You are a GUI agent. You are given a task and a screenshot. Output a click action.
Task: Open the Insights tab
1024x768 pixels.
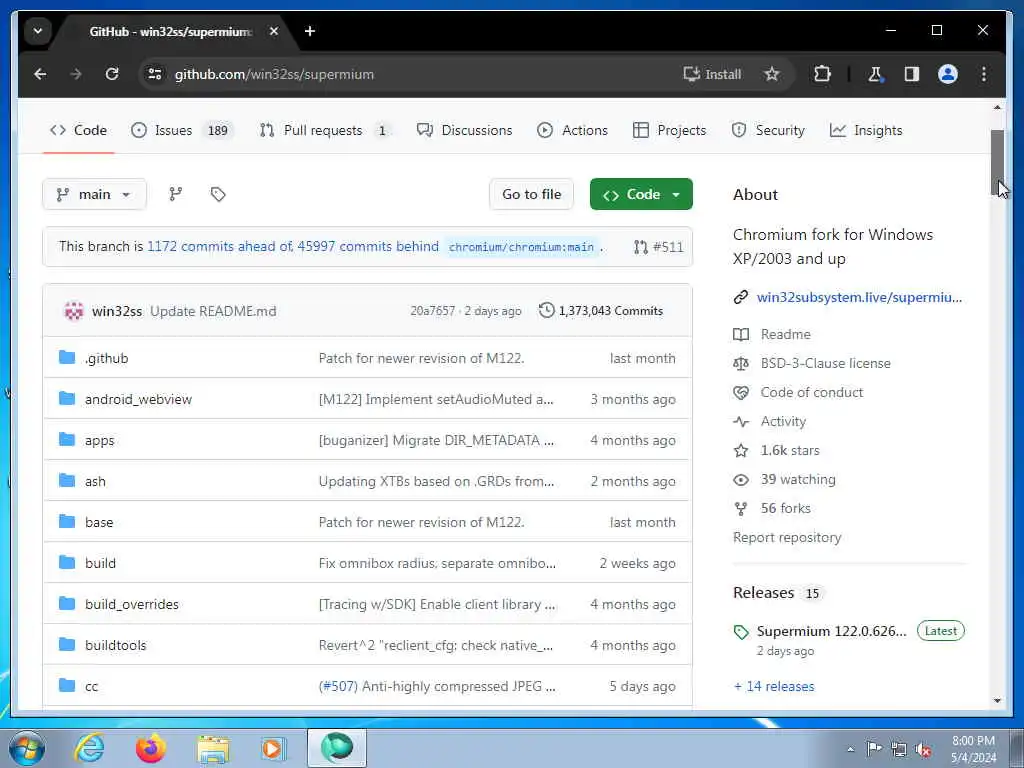(x=866, y=131)
